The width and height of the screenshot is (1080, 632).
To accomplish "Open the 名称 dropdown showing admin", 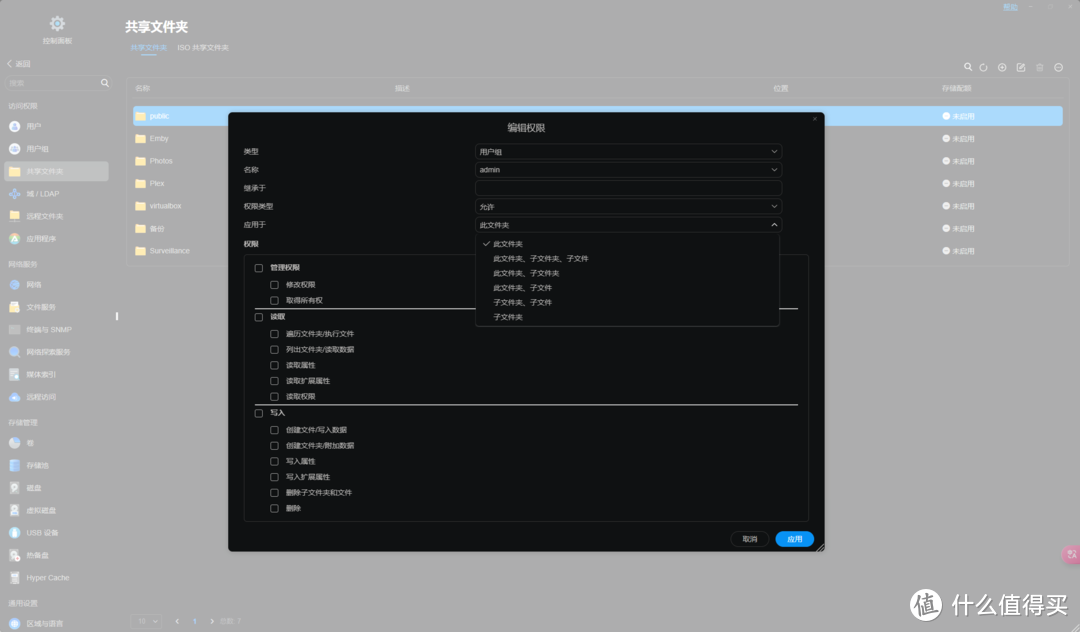I will (628, 169).
